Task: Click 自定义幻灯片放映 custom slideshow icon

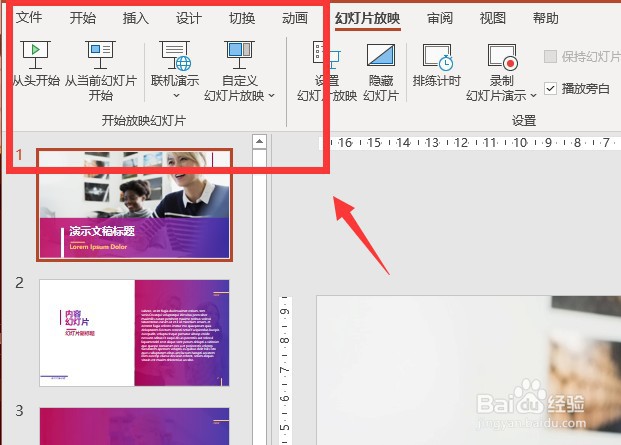Action: 239,55
